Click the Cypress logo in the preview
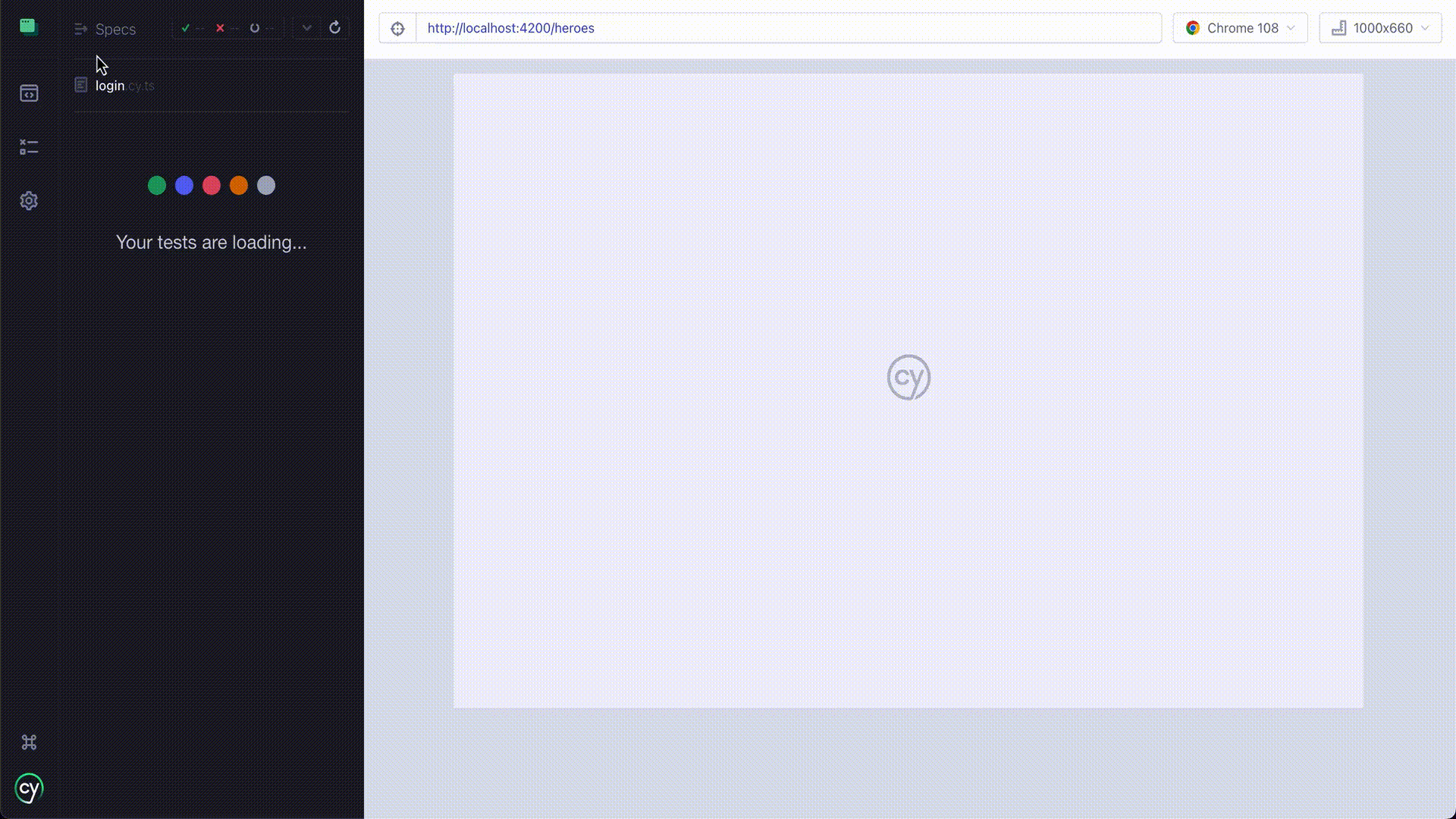The image size is (1456, 819). (908, 378)
